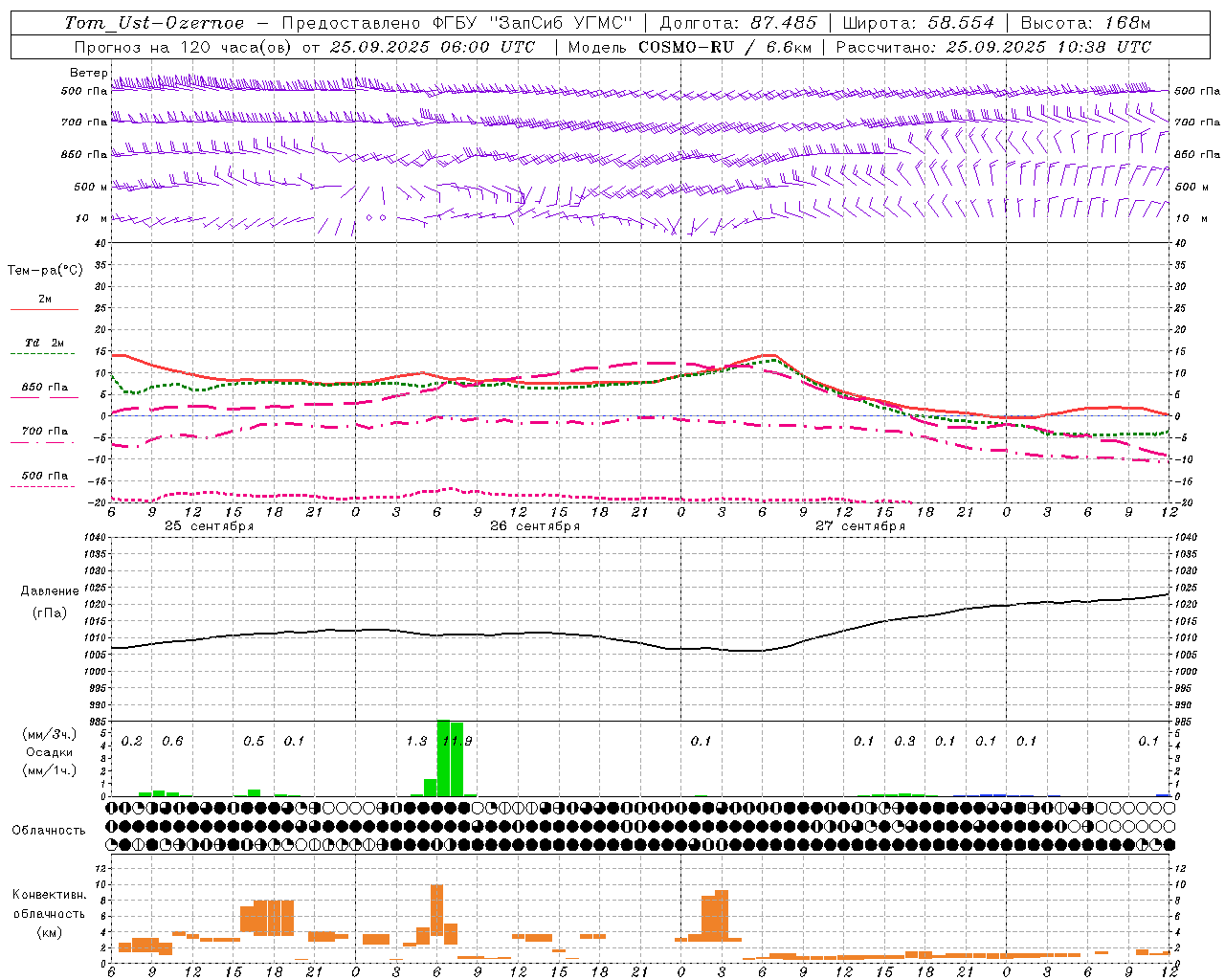
Task: Click the (мм/1ч.) precipitation unit label
Action: click(x=50, y=771)
